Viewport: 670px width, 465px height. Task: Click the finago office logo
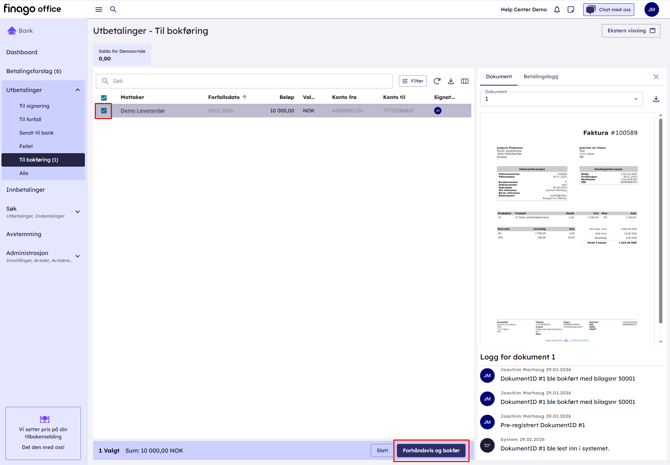click(x=32, y=9)
